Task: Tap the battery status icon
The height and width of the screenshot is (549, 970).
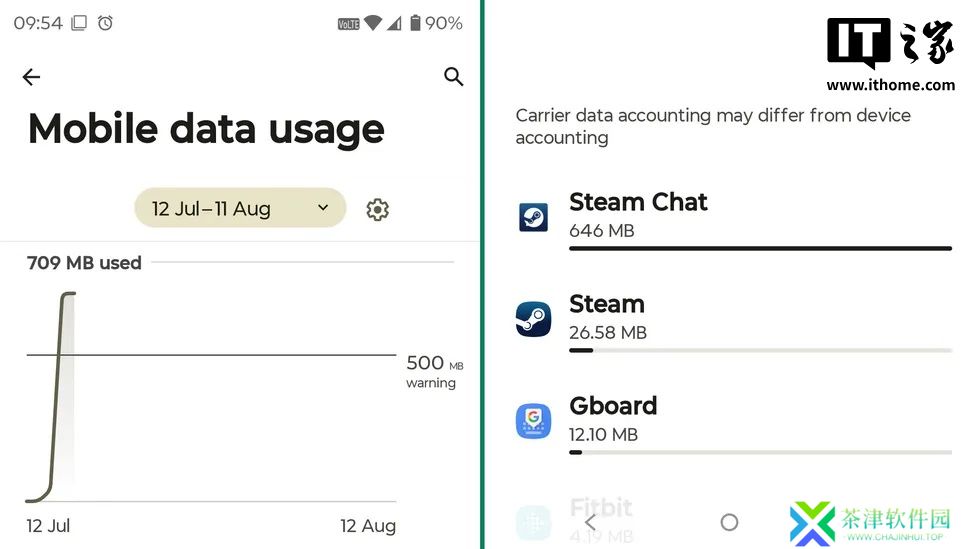Action: coord(415,23)
